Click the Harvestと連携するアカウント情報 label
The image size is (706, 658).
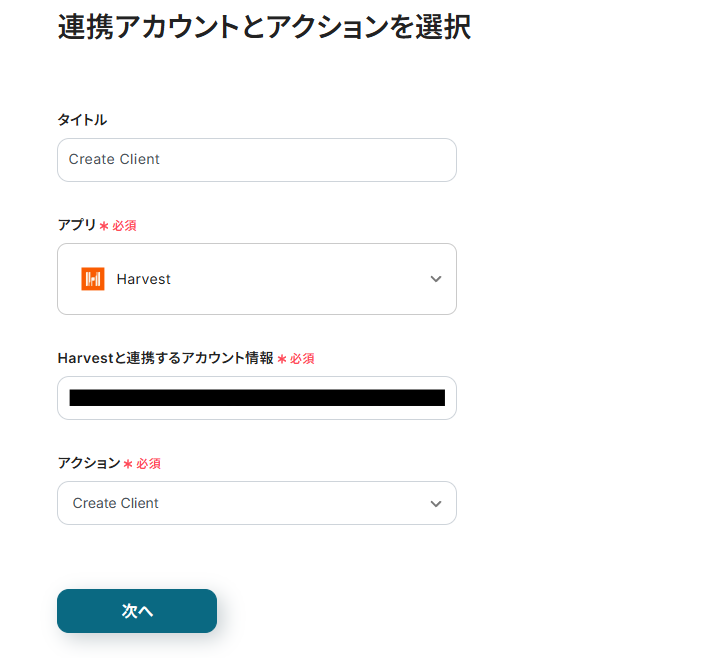pos(165,358)
